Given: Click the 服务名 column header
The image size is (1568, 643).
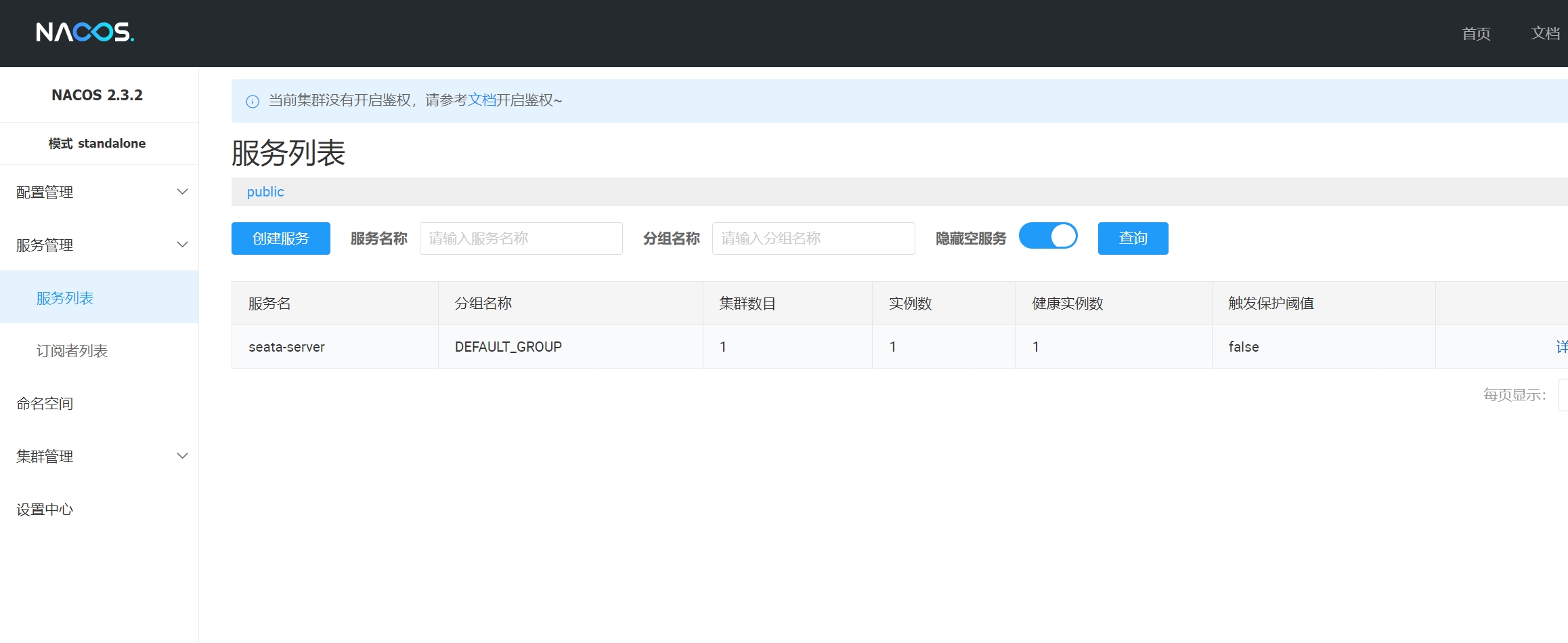Looking at the screenshot, I should 269,304.
